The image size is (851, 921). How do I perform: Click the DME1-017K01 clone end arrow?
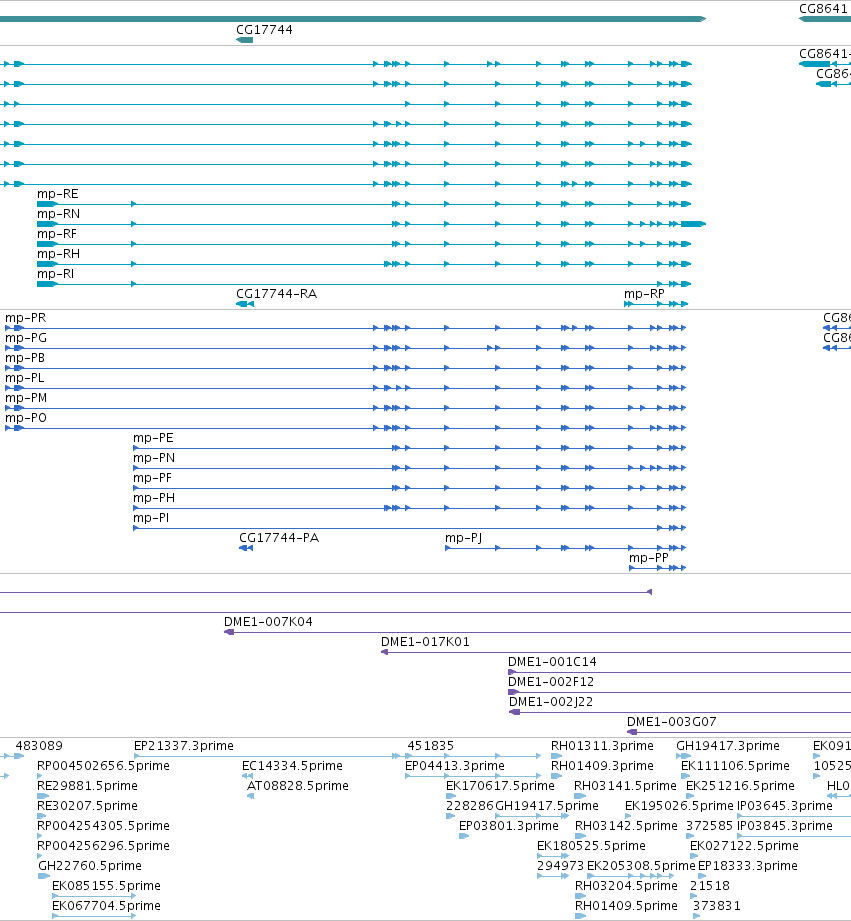point(384,652)
